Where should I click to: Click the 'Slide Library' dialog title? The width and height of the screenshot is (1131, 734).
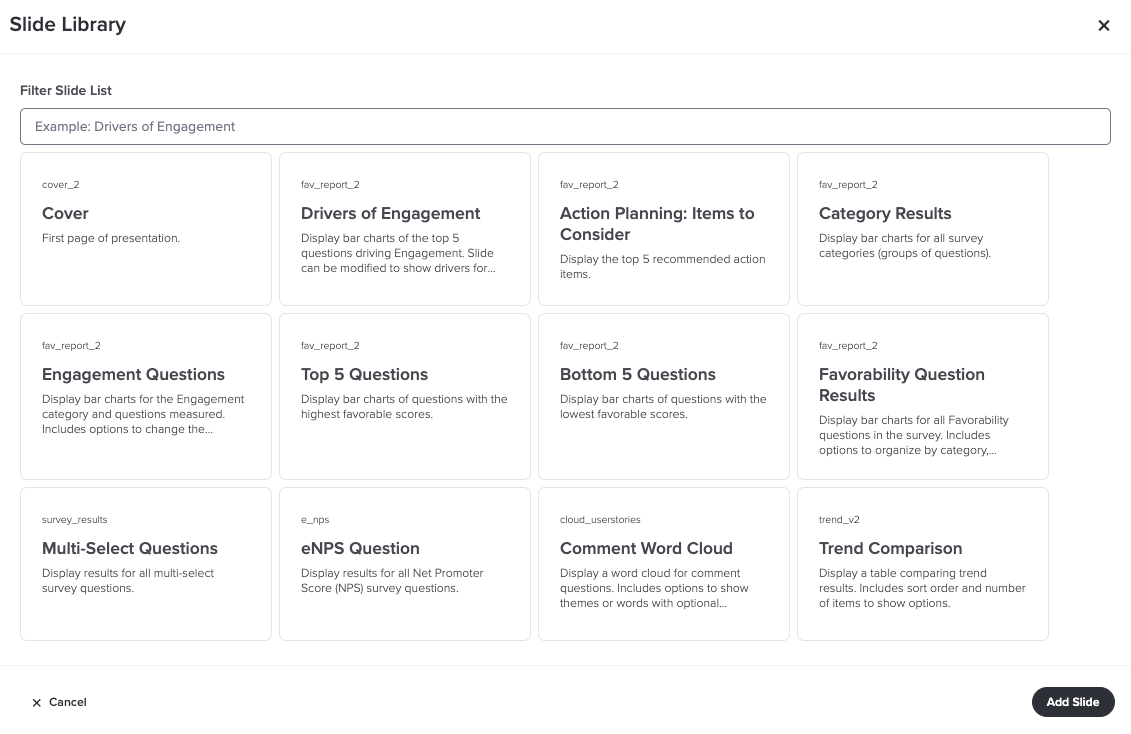[68, 25]
